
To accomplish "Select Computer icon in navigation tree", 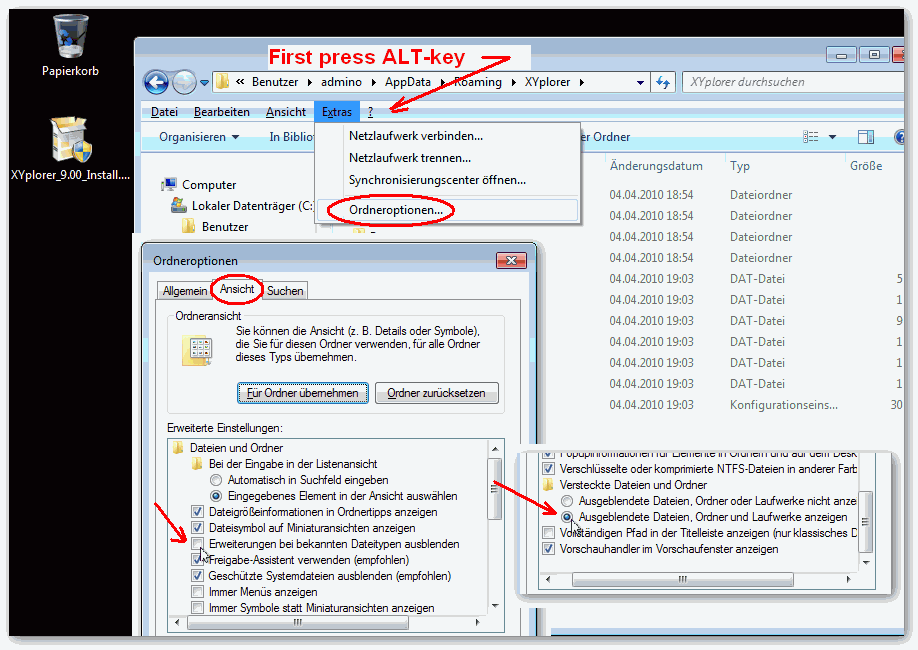I will pyautogui.click(x=169, y=185).
